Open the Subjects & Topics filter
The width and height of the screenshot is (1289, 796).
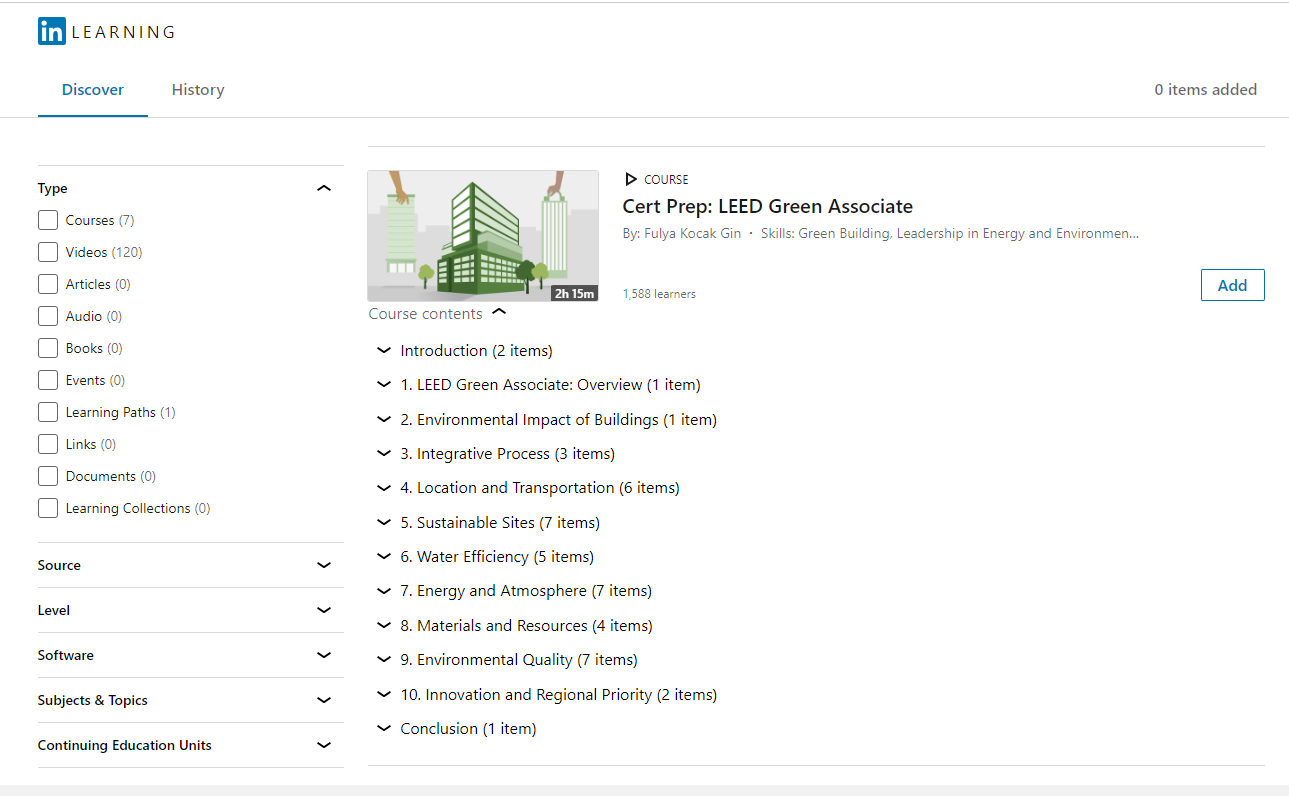tap(323, 700)
